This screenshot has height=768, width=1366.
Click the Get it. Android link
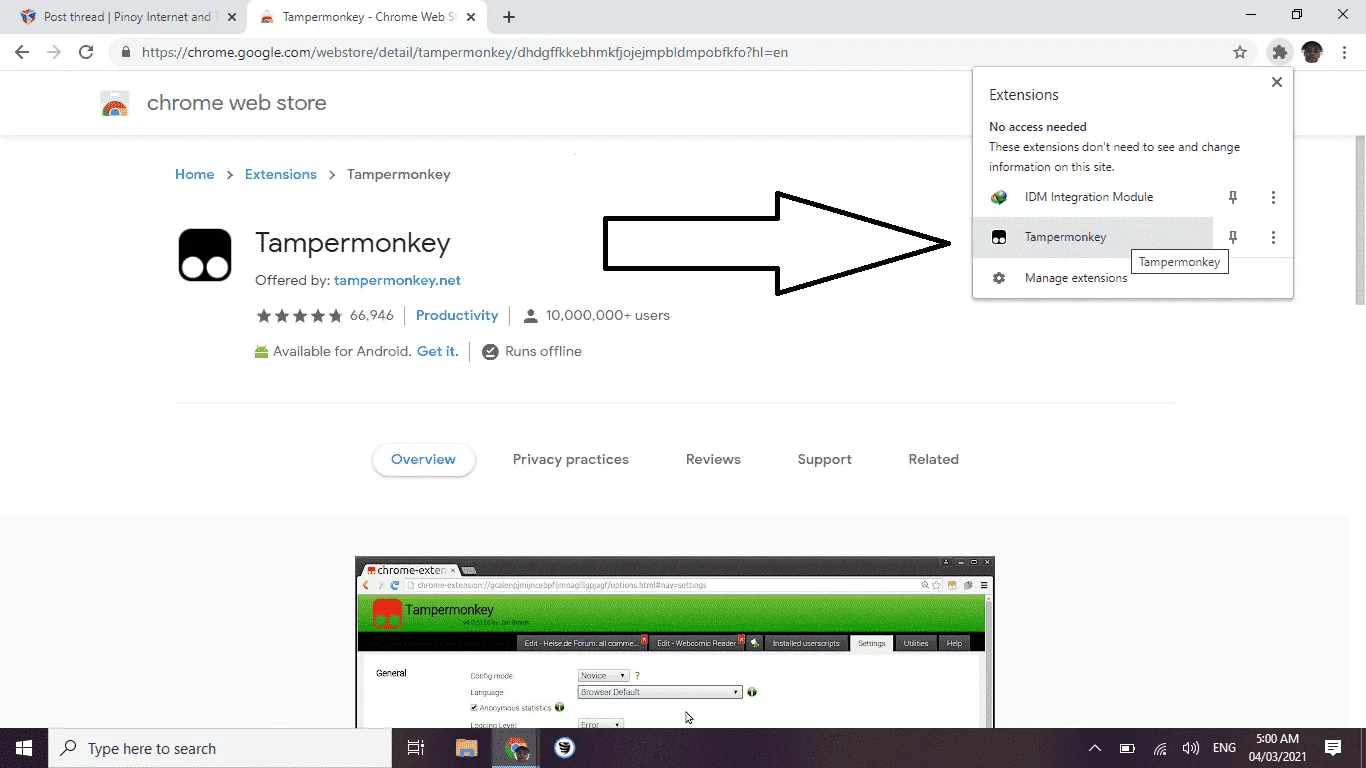438,351
